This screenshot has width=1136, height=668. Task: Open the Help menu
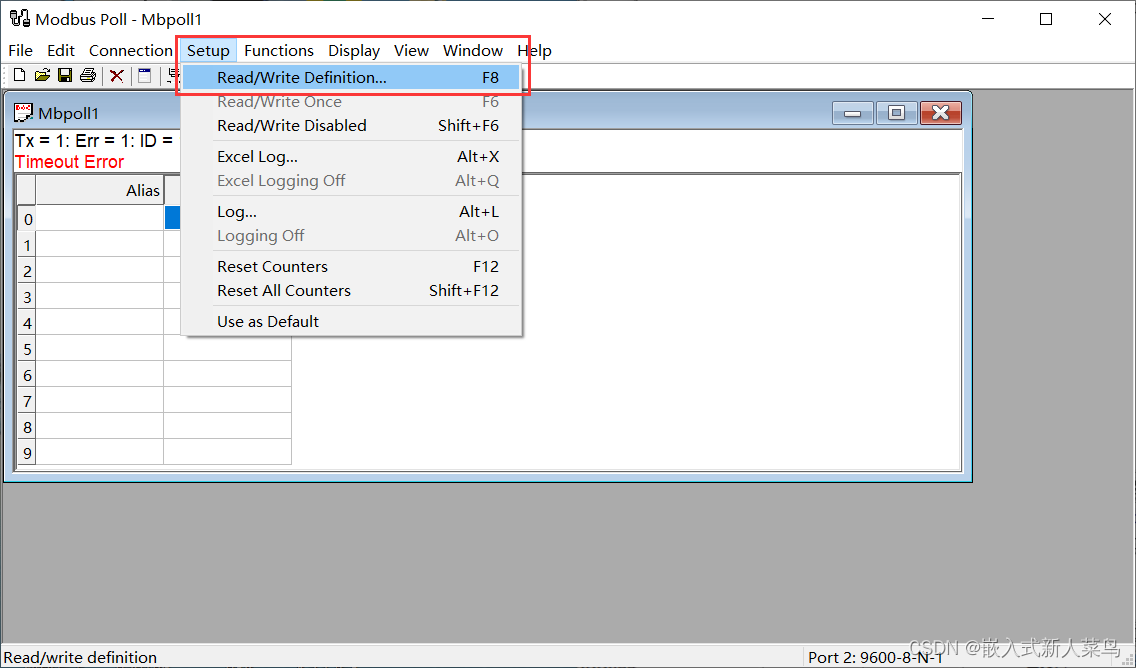point(535,51)
